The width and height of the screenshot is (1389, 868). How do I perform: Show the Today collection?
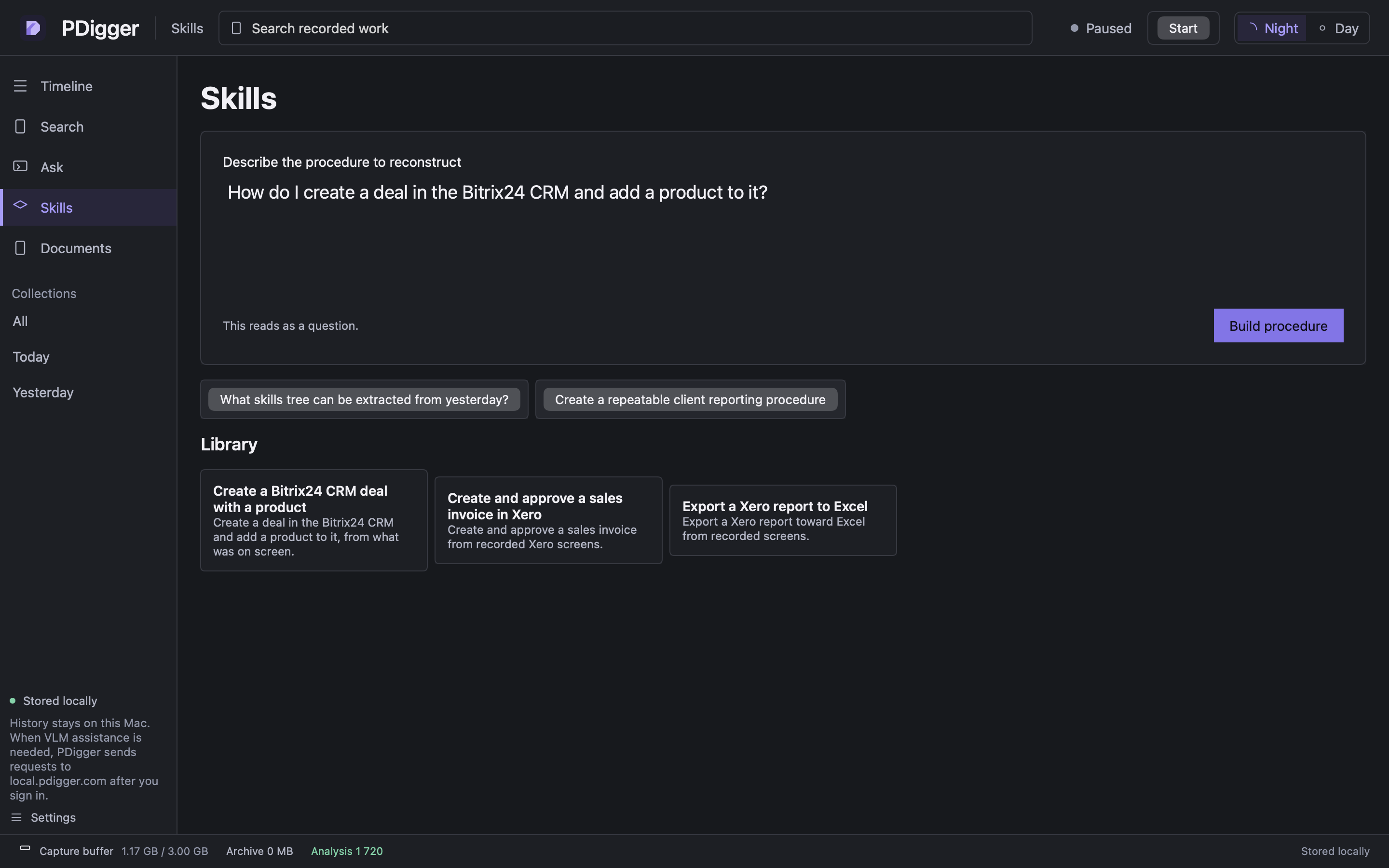click(31, 356)
